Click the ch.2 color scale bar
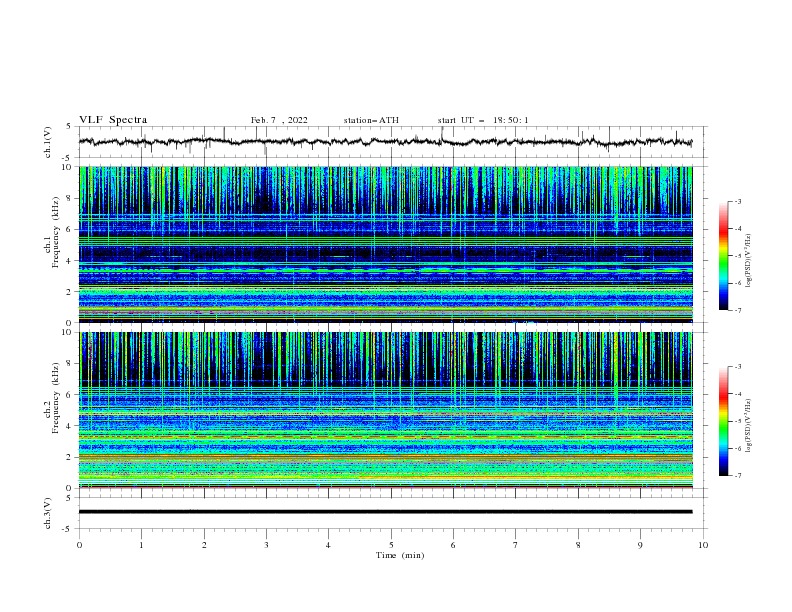This screenshot has width=792, height=612. point(723,421)
